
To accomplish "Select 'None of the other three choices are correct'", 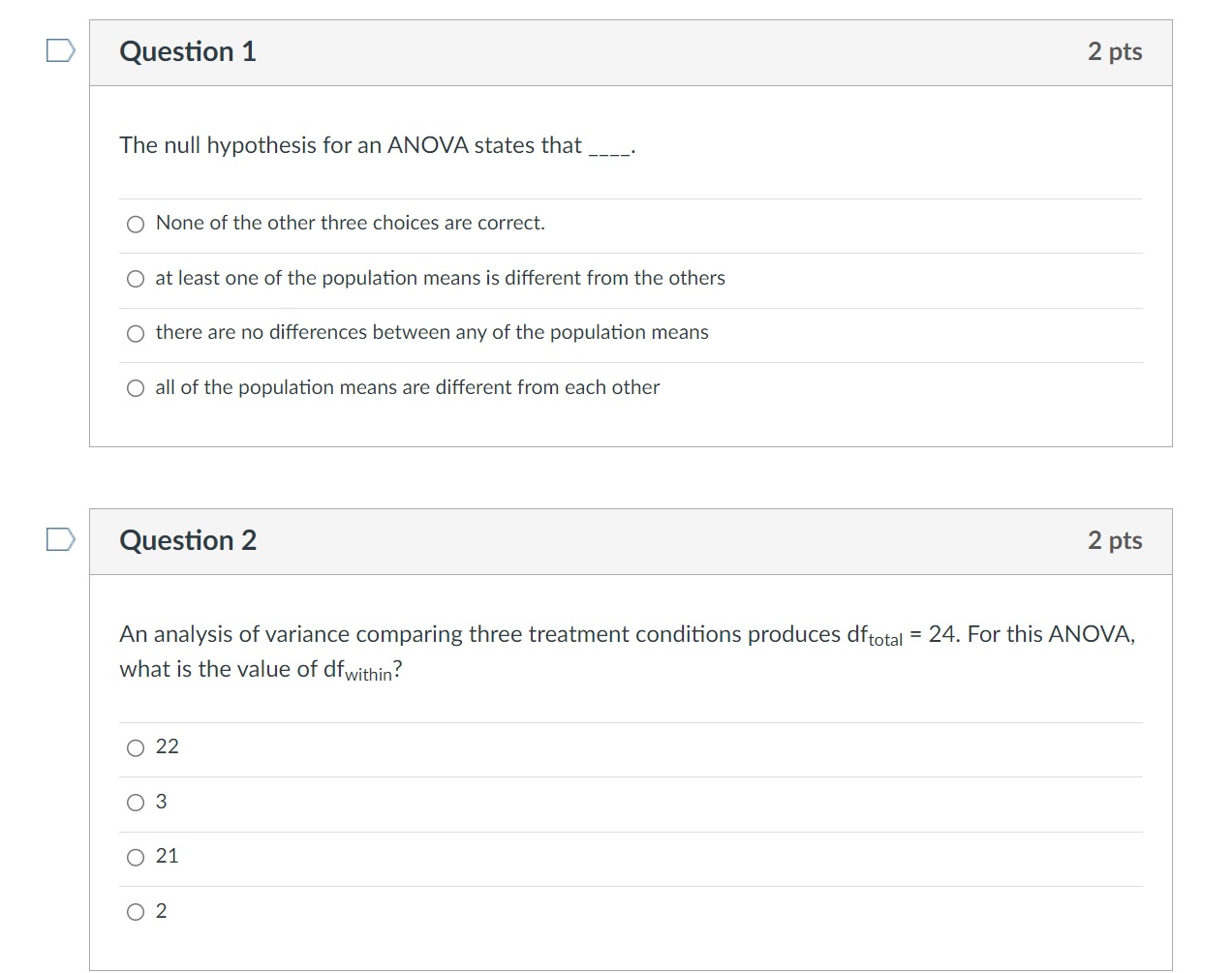I will (136, 225).
